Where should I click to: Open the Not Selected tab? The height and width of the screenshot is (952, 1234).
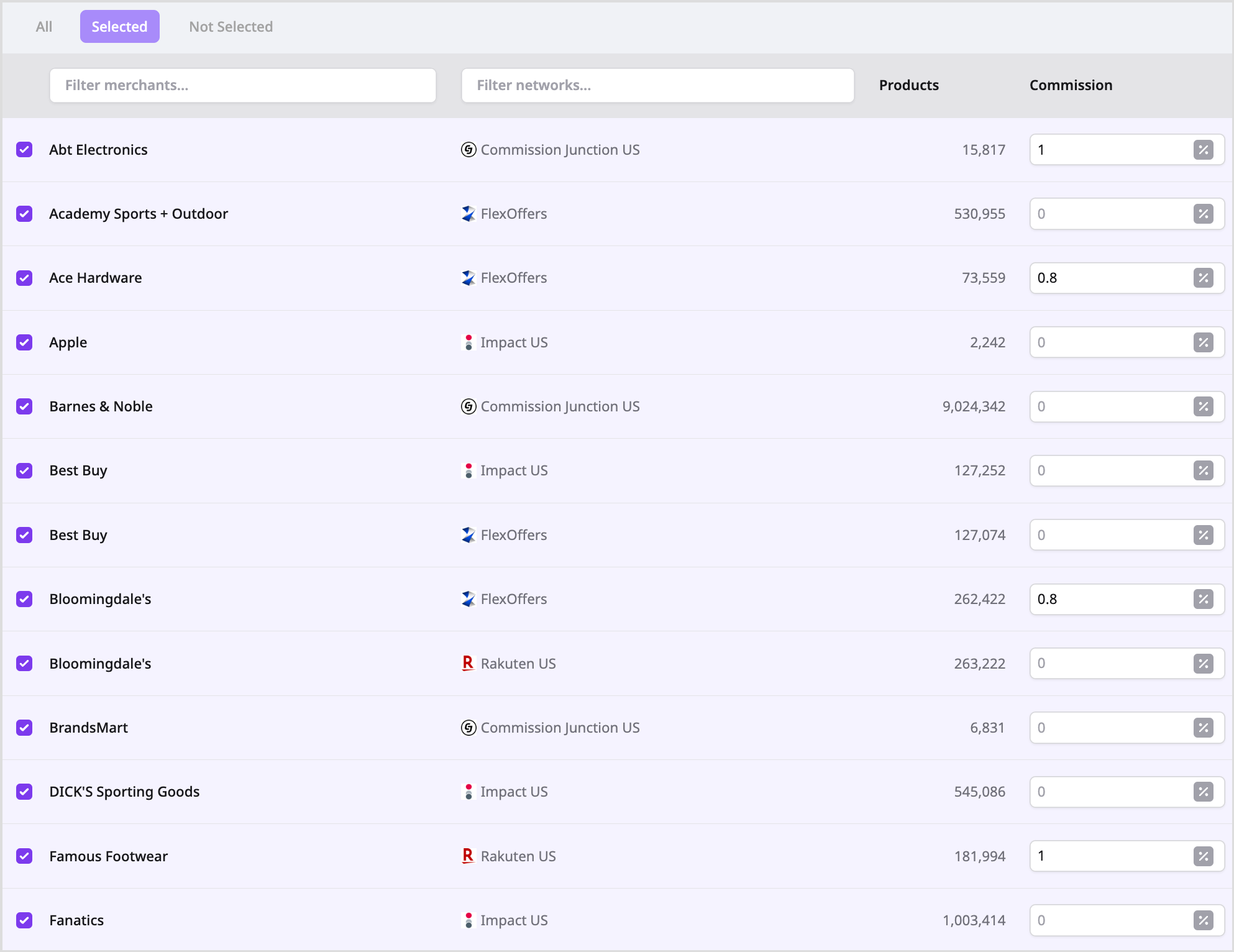click(x=231, y=27)
